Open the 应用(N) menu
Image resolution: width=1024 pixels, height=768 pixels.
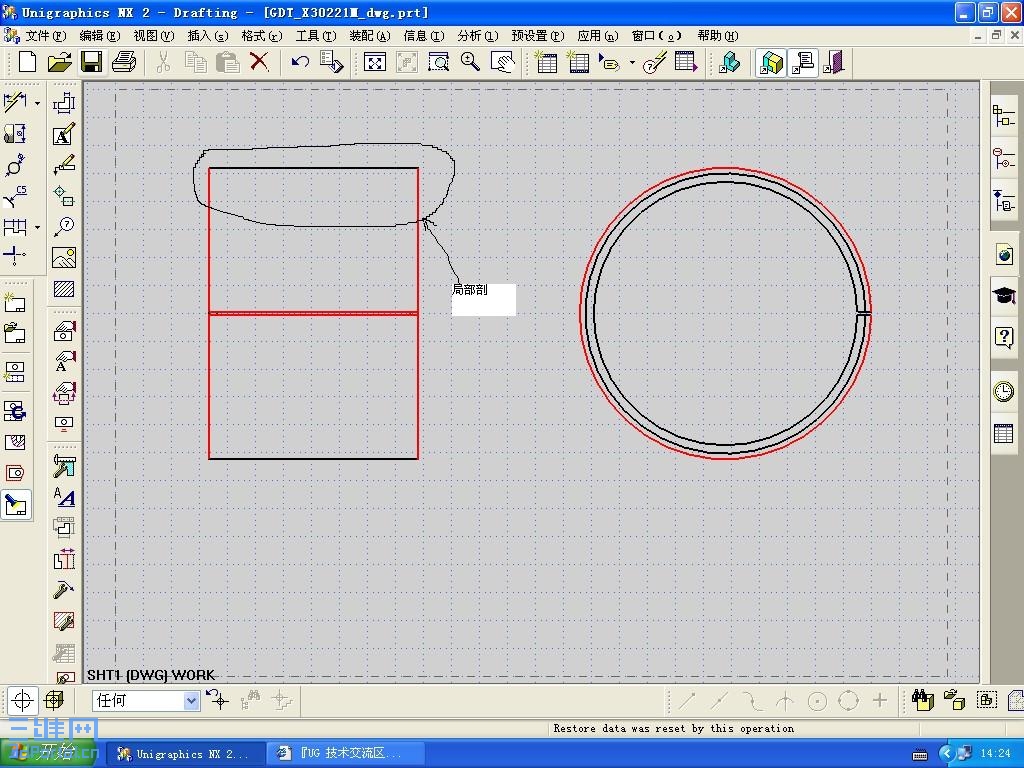coord(598,36)
